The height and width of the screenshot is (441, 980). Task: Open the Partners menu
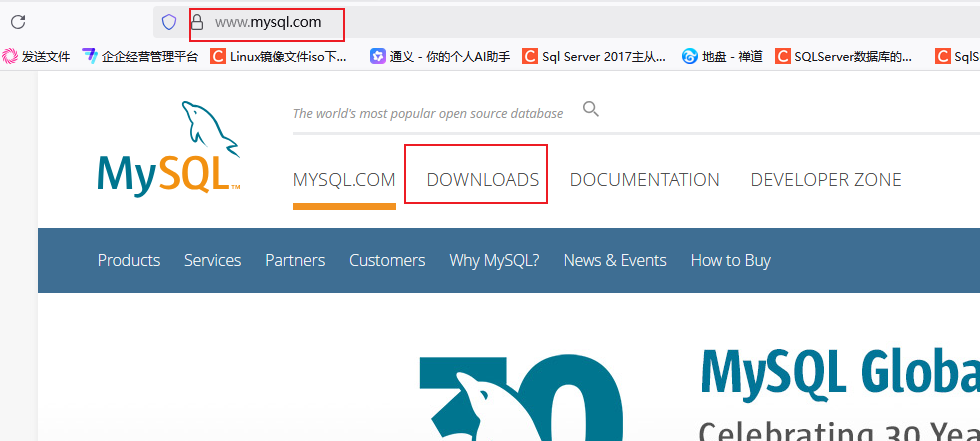tap(295, 260)
